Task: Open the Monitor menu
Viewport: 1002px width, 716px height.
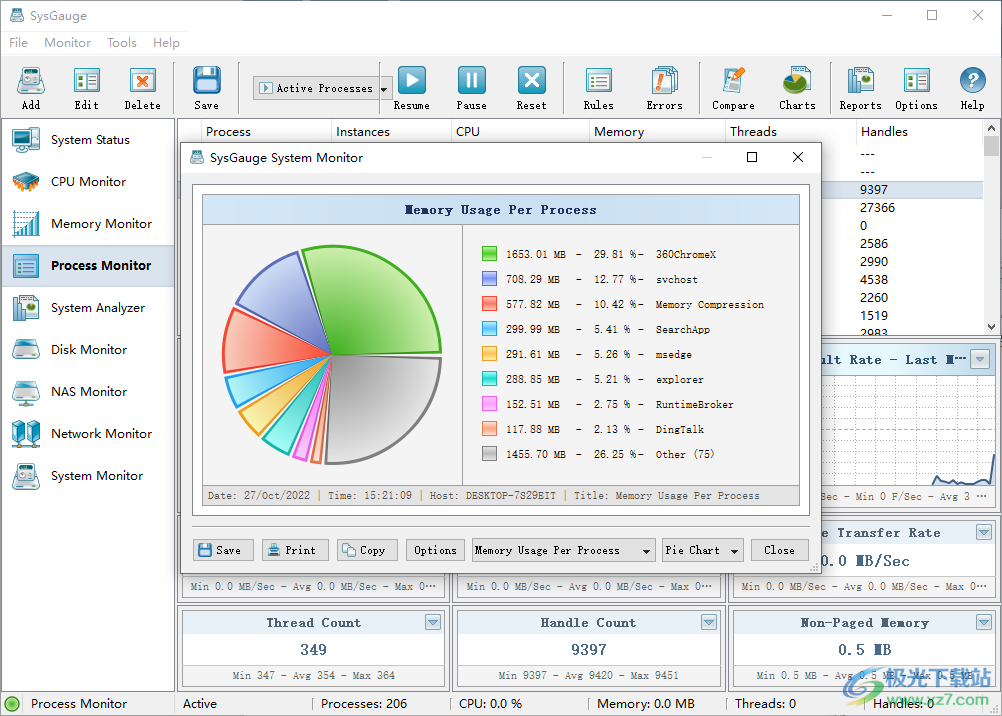Action: coord(67,43)
